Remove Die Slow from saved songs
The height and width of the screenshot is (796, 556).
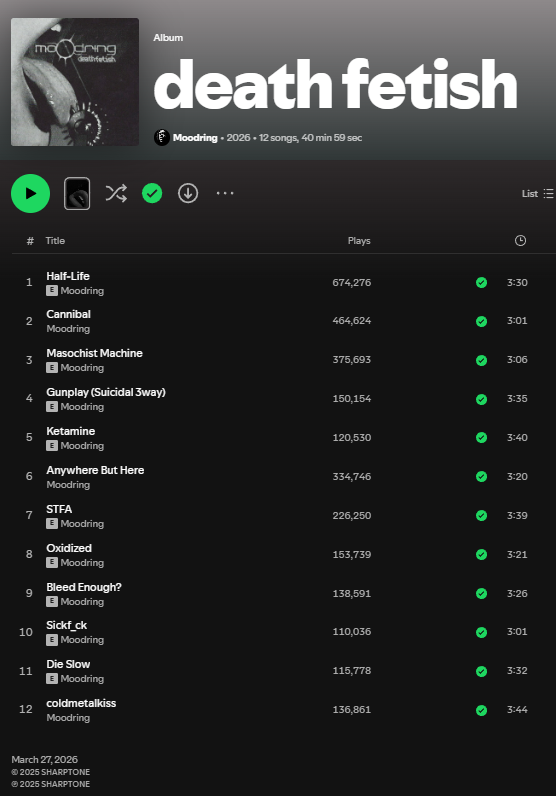pos(481,672)
